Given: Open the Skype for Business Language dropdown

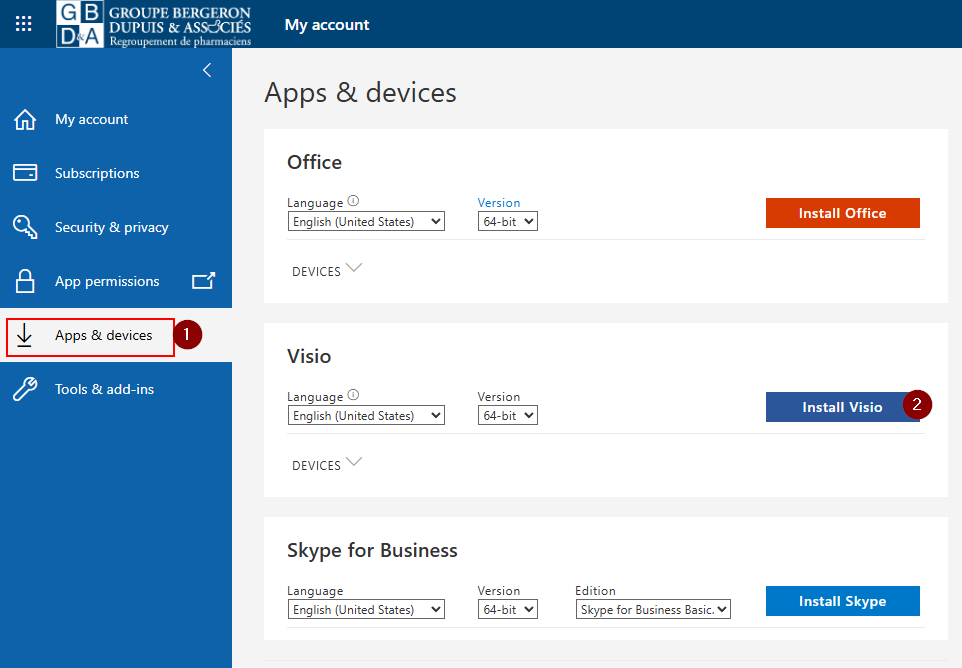Looking at the screenshot, I should pos(366,609).
